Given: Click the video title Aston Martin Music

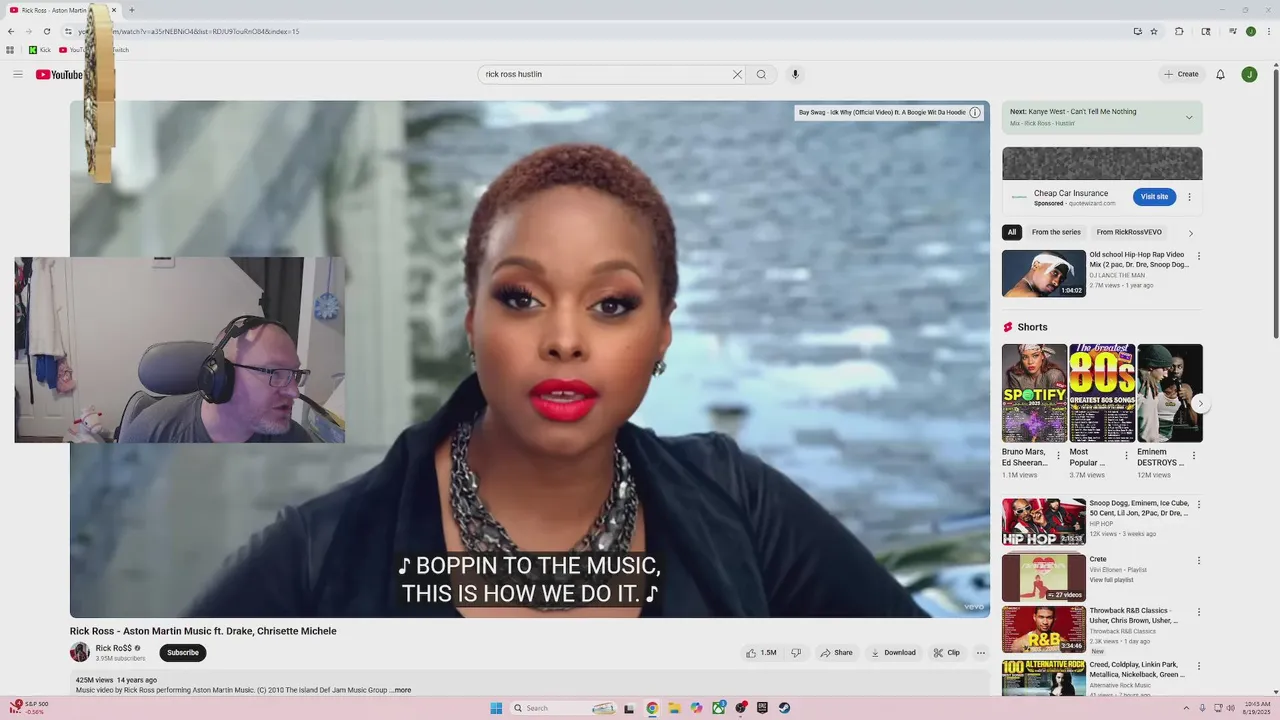Looking at the screenshot, I should coord(203,631).
